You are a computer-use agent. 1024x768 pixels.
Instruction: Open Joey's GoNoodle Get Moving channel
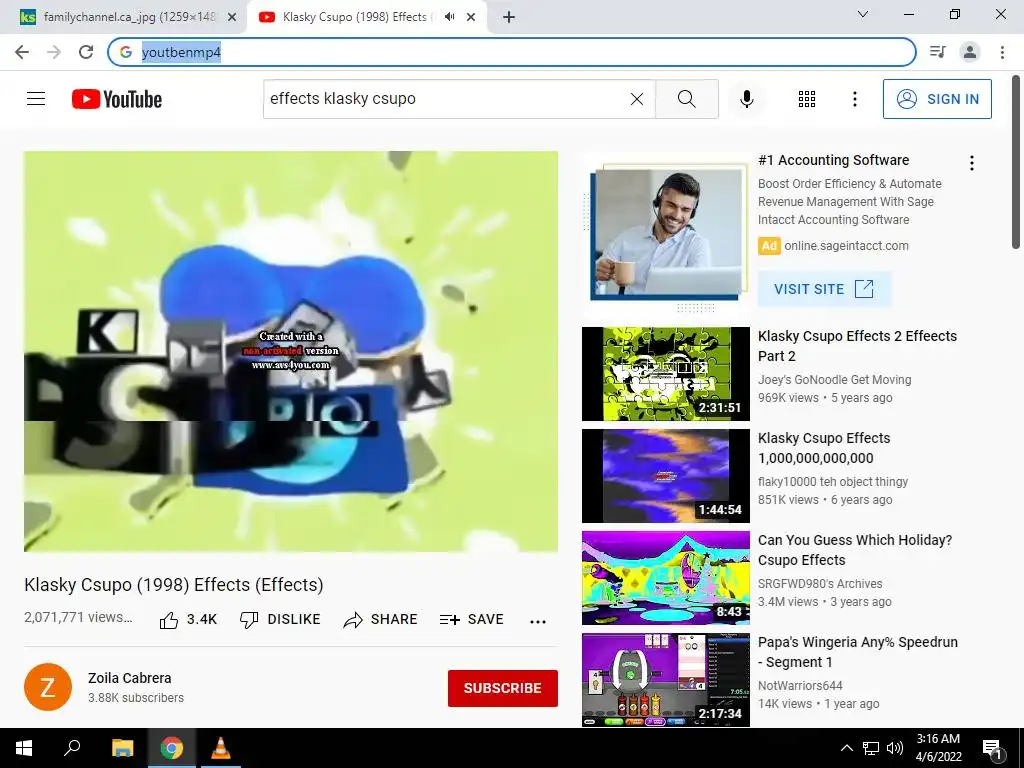click(x=834, y=379)
